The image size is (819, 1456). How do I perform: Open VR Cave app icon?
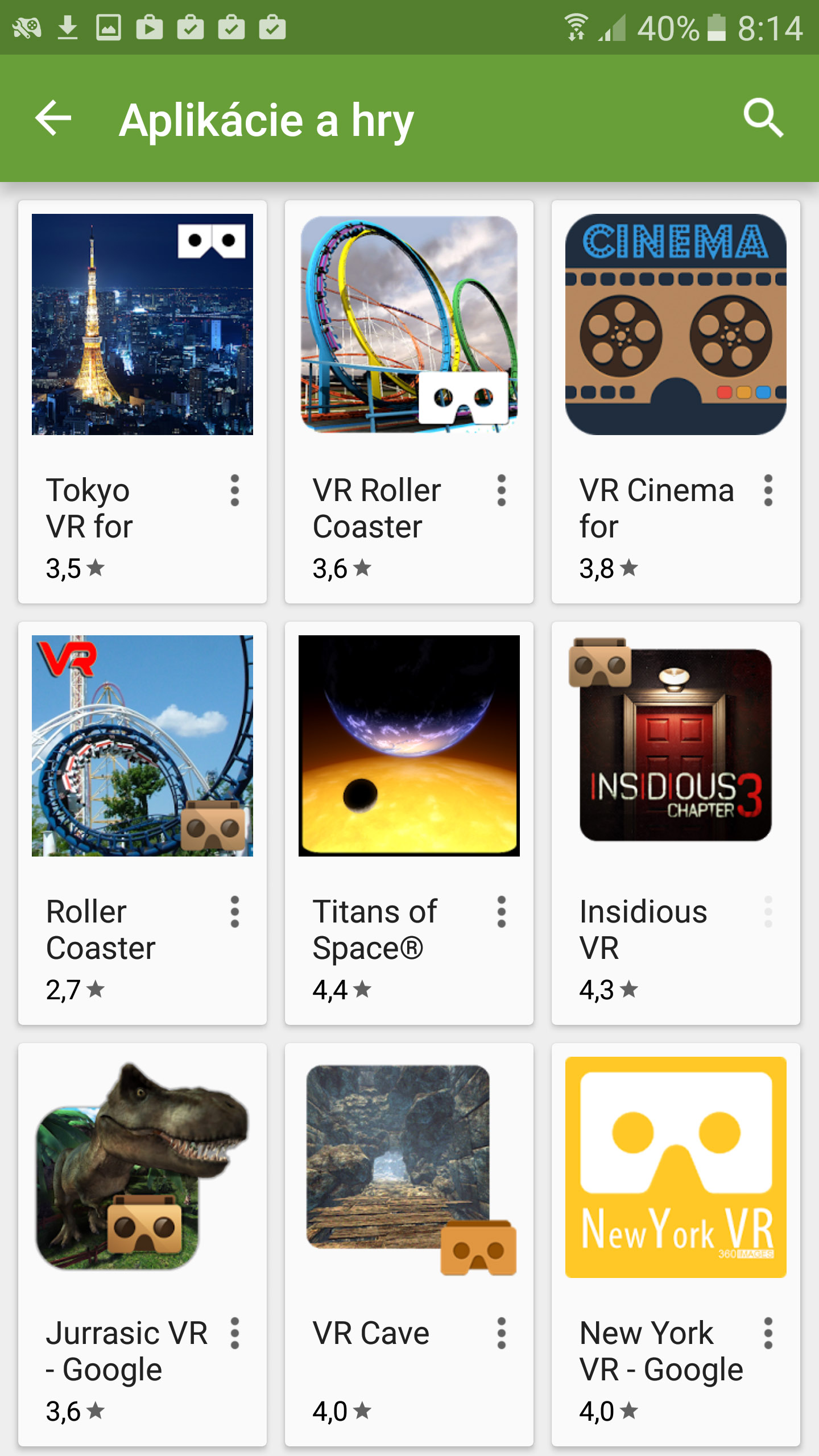pos(409,1167)
